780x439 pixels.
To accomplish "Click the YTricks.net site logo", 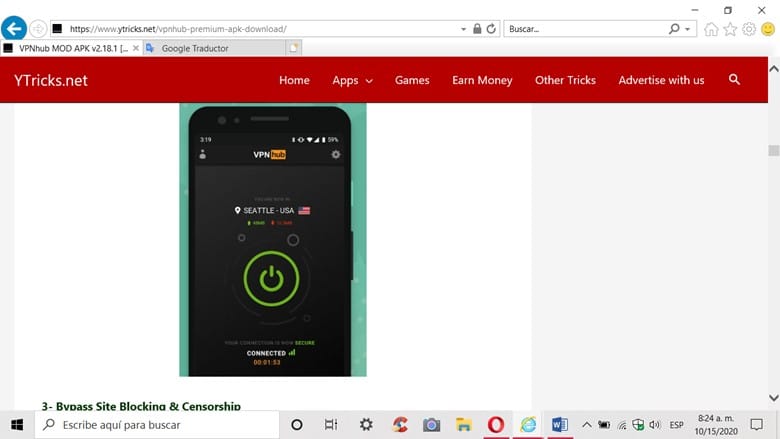I will [x=51, y=81].
